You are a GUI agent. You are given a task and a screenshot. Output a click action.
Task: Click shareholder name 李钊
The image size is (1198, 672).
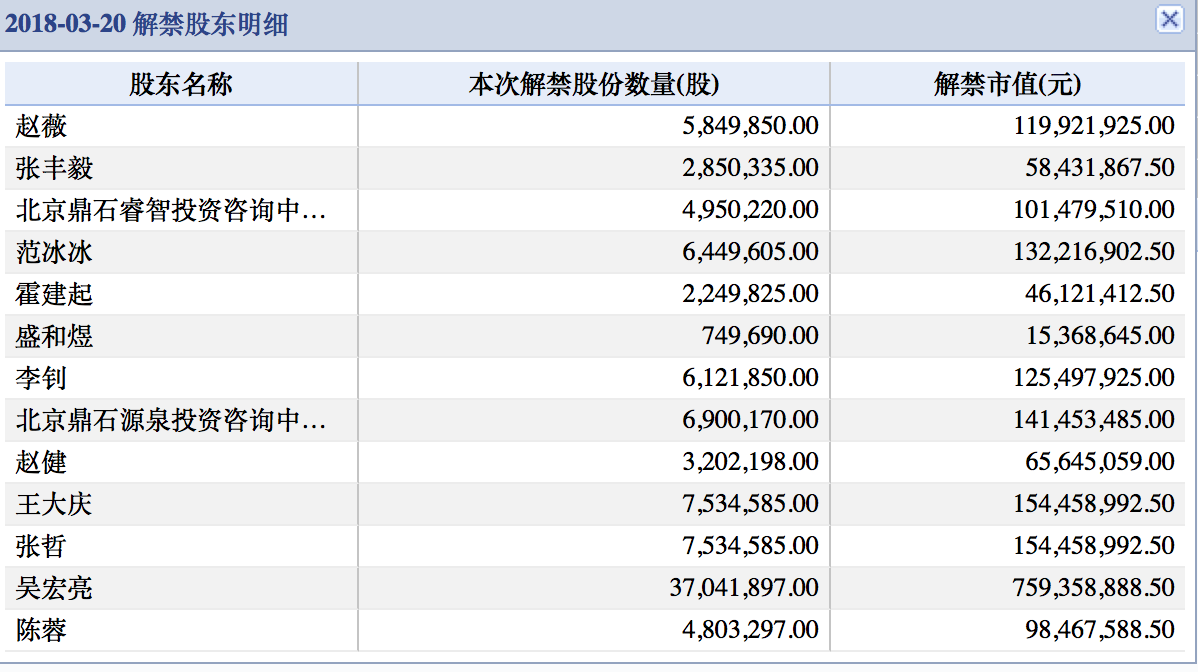tap(42, 378)
